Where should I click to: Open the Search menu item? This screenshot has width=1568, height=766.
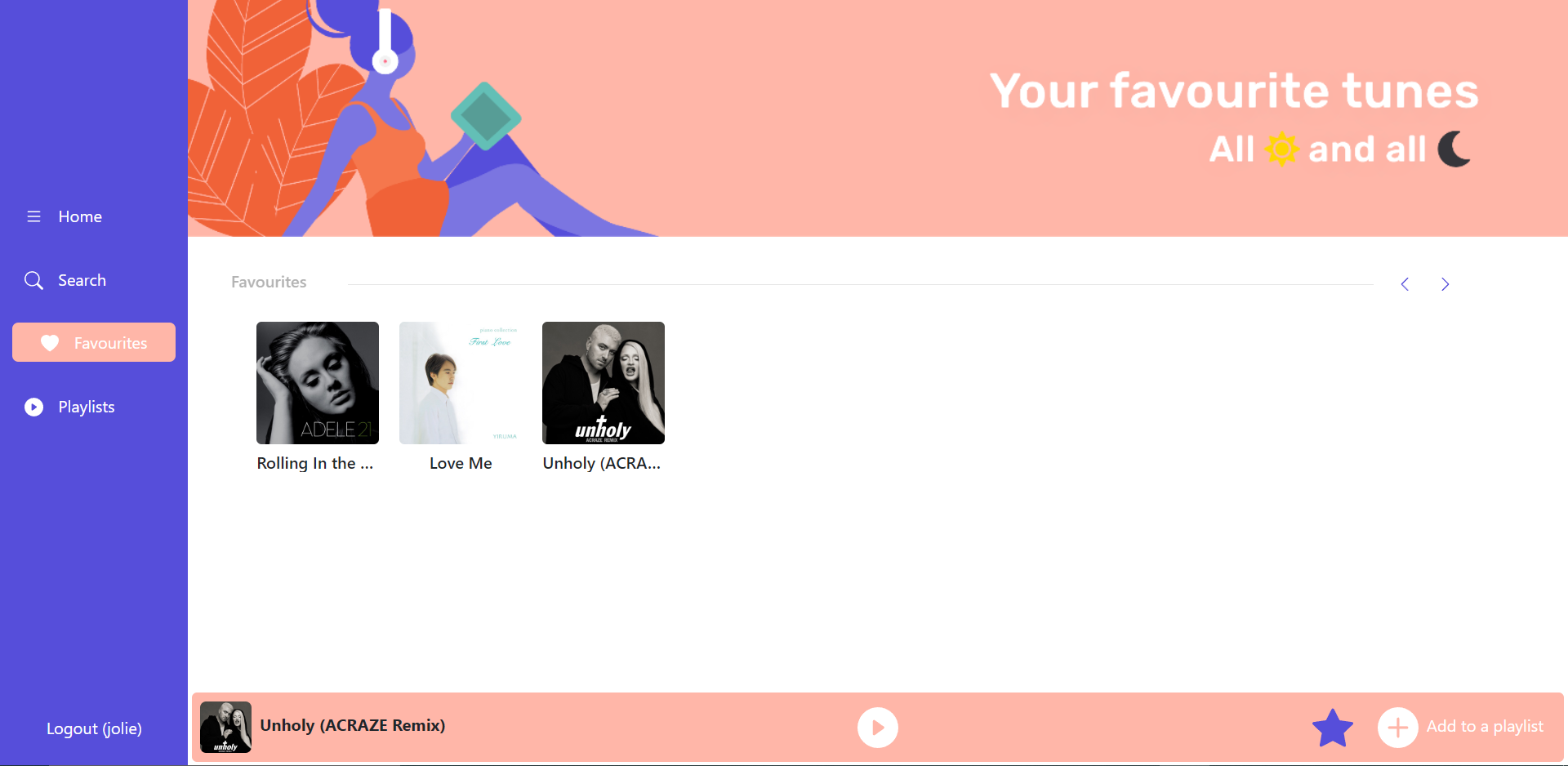click(x=82, y=280)
